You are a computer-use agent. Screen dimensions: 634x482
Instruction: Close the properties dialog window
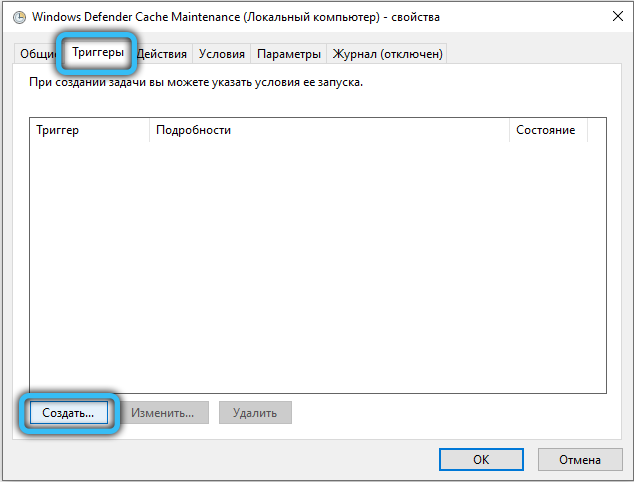[617, 17]
